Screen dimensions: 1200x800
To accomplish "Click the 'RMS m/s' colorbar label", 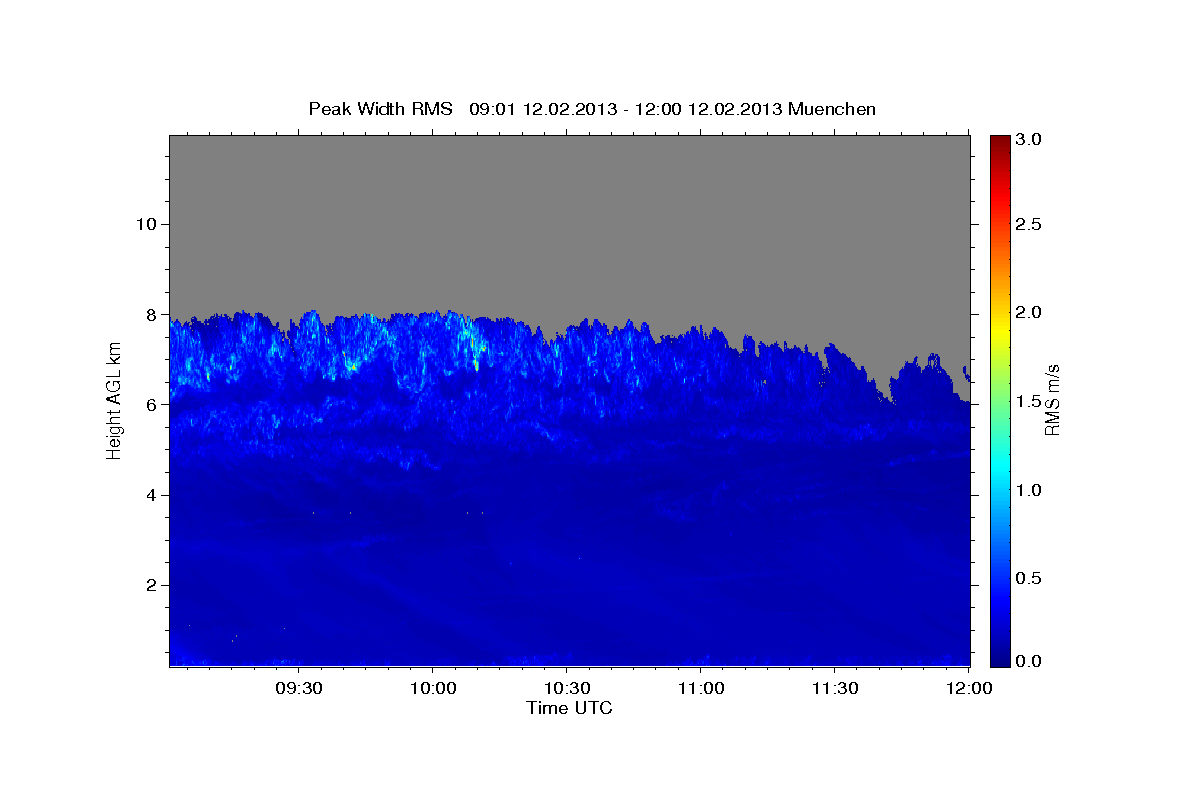I will pyautogui.click(x=1052, y=400).
